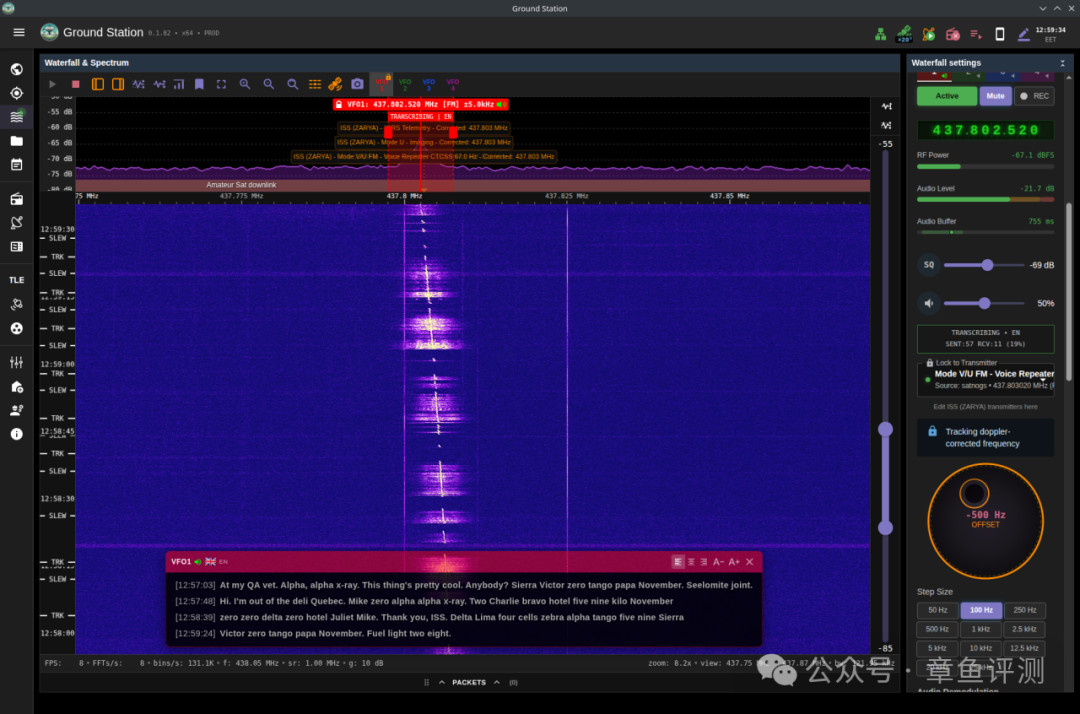Click the frequency offset tuning knob

tap(986, 521)
